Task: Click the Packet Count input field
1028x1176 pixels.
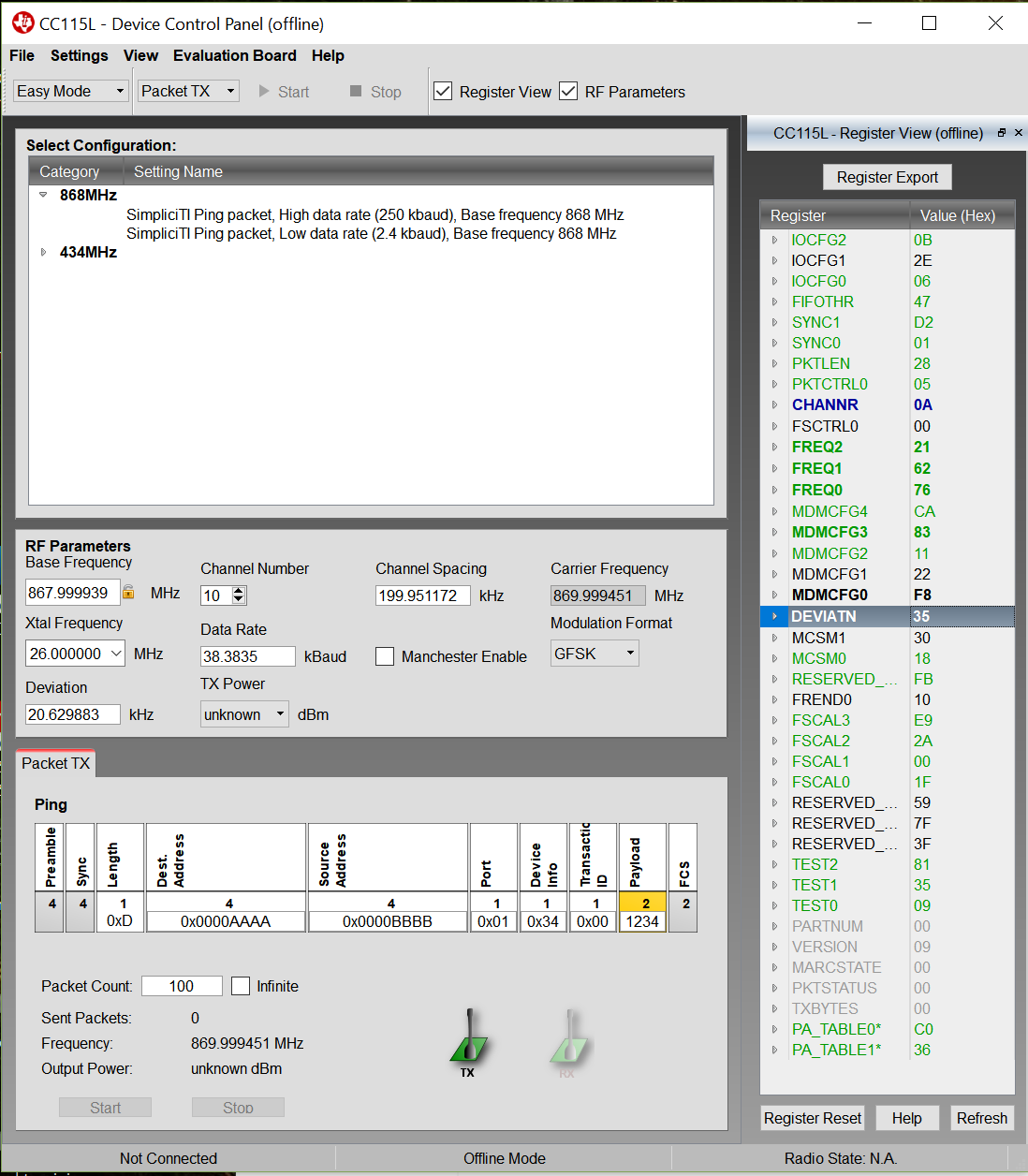Action: [182, 986]
